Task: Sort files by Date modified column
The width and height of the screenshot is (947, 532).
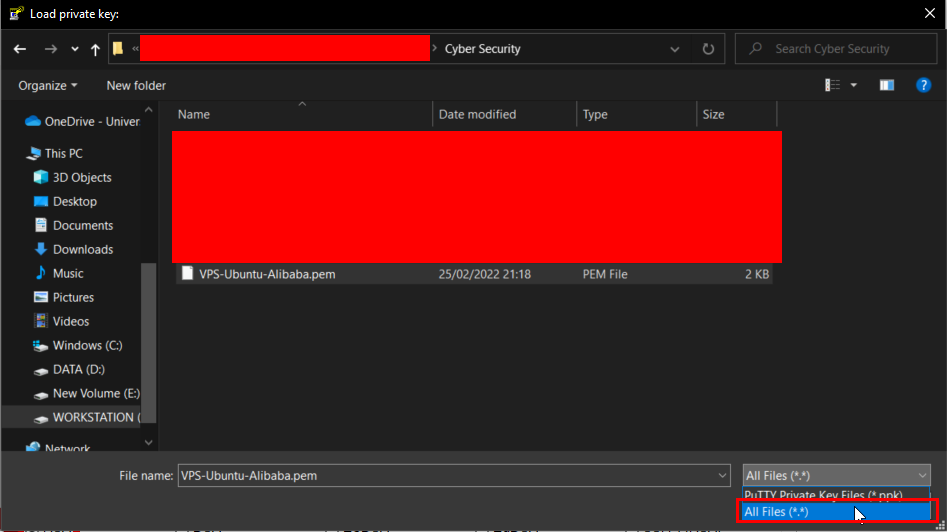Action: pyautogui.click(x=478, y=114)
